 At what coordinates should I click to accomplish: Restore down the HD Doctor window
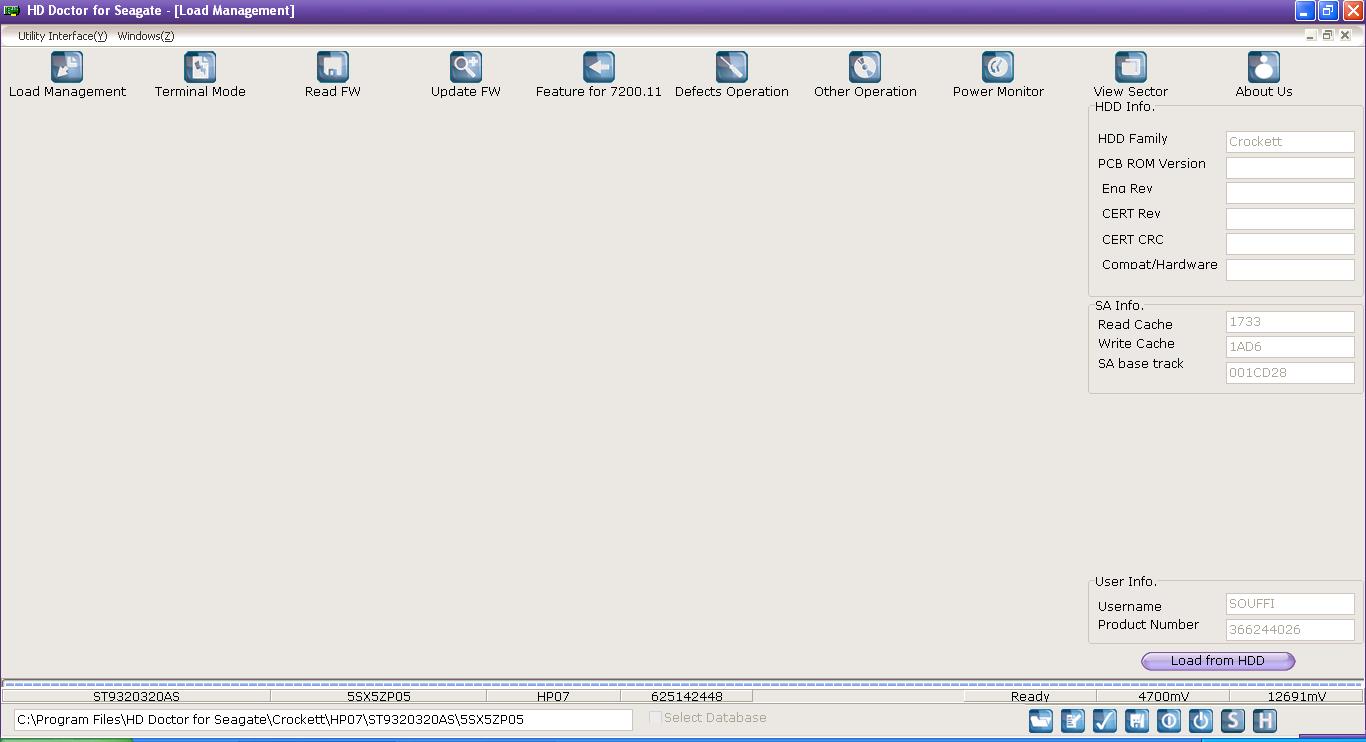point(1328,11)
